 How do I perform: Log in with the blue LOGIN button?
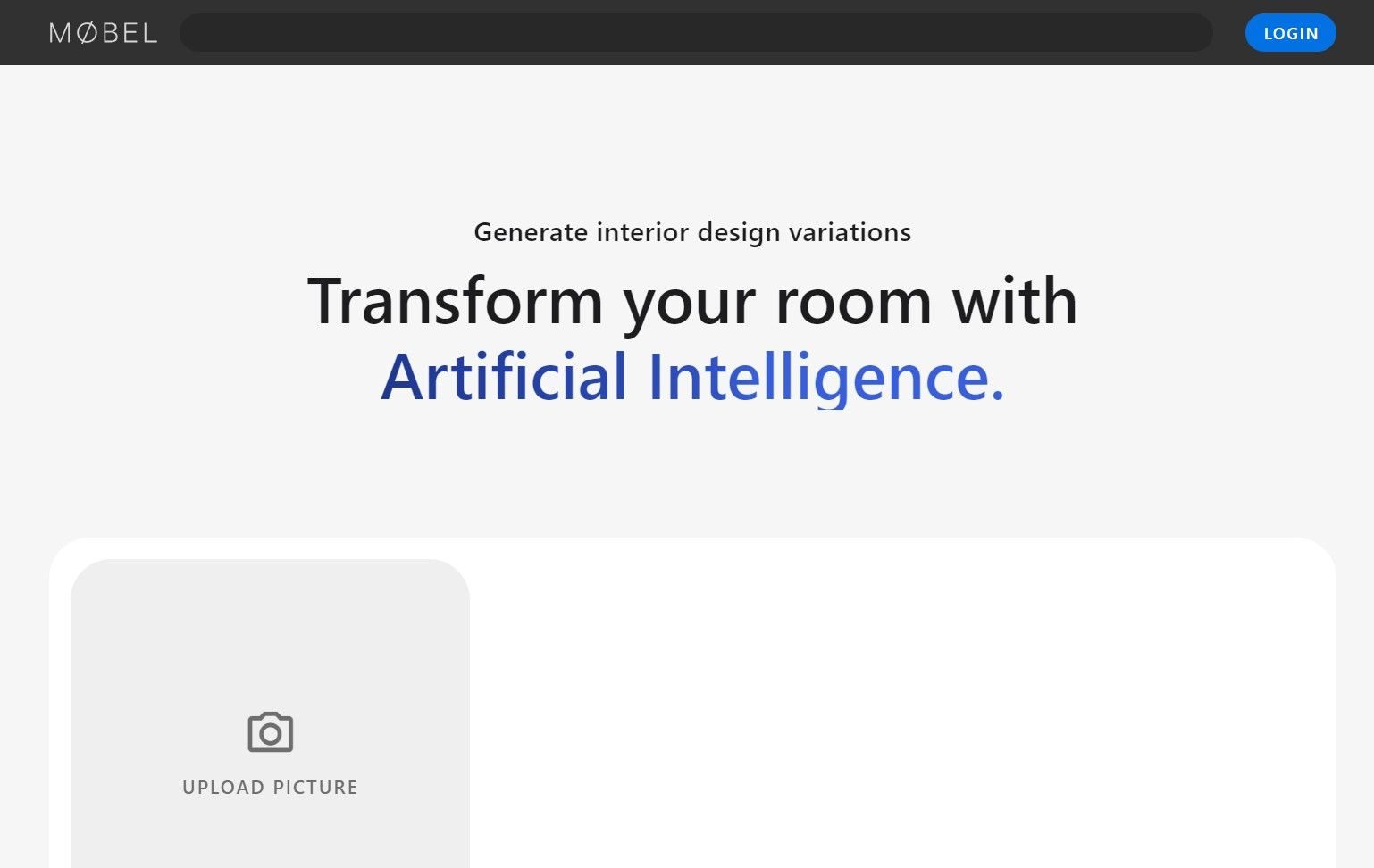pos(1290,33)
